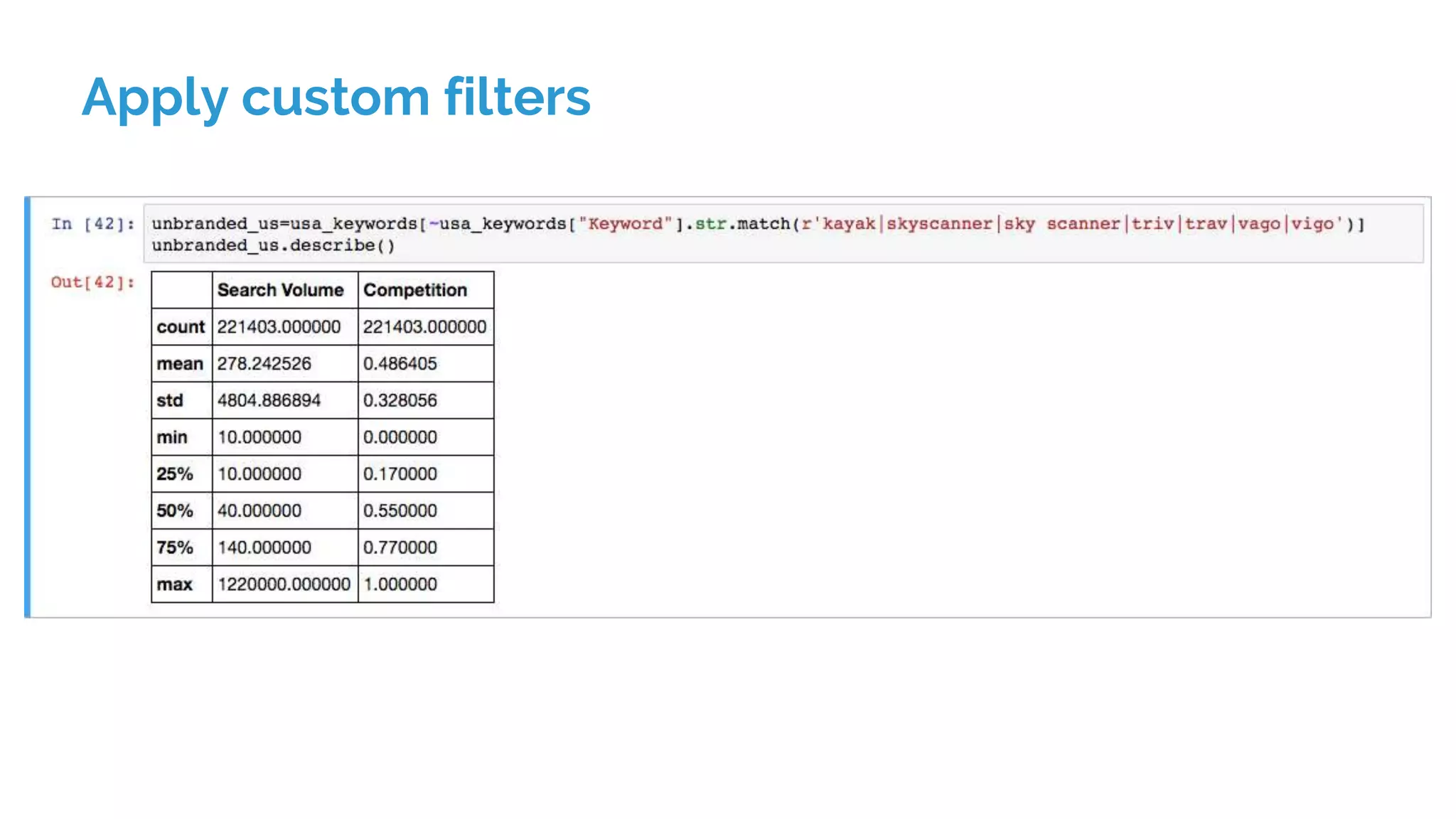Select the 50% Search Volume value 40.000000
Screen dimensions: 1456x819
(259, 510)
